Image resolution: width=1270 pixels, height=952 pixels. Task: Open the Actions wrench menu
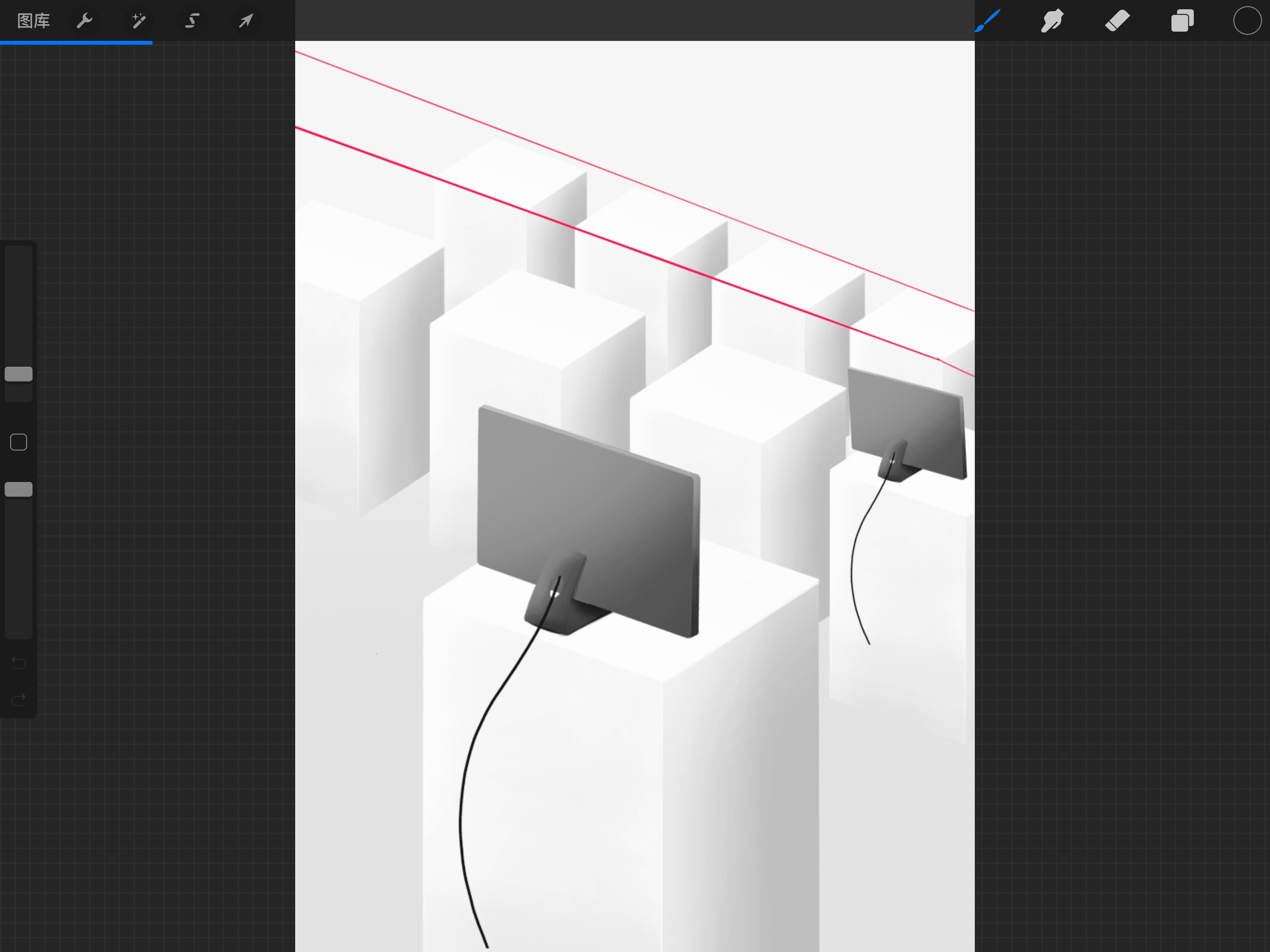tap(85, 21)
